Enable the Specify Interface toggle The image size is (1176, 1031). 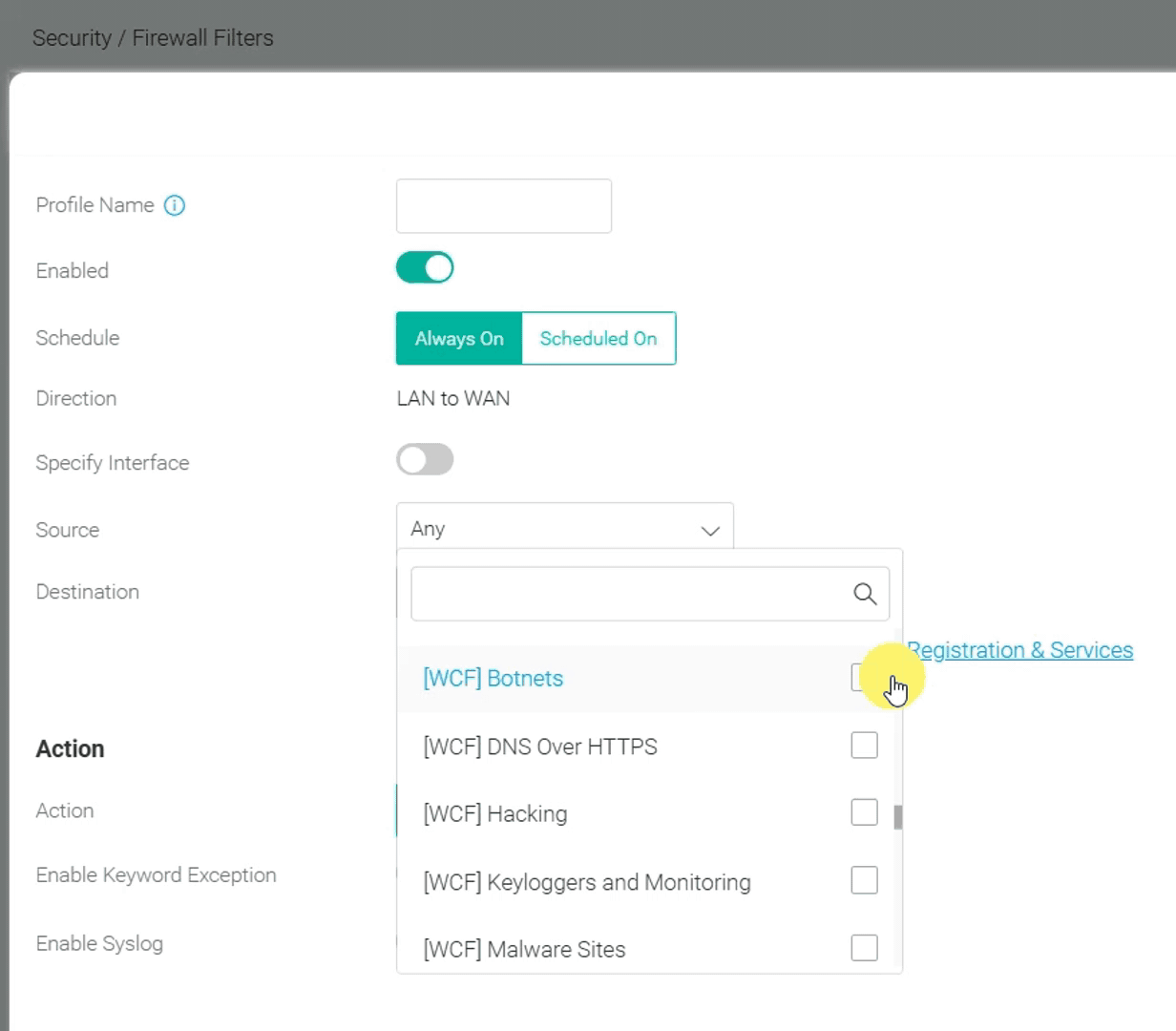tap(425, 460)
